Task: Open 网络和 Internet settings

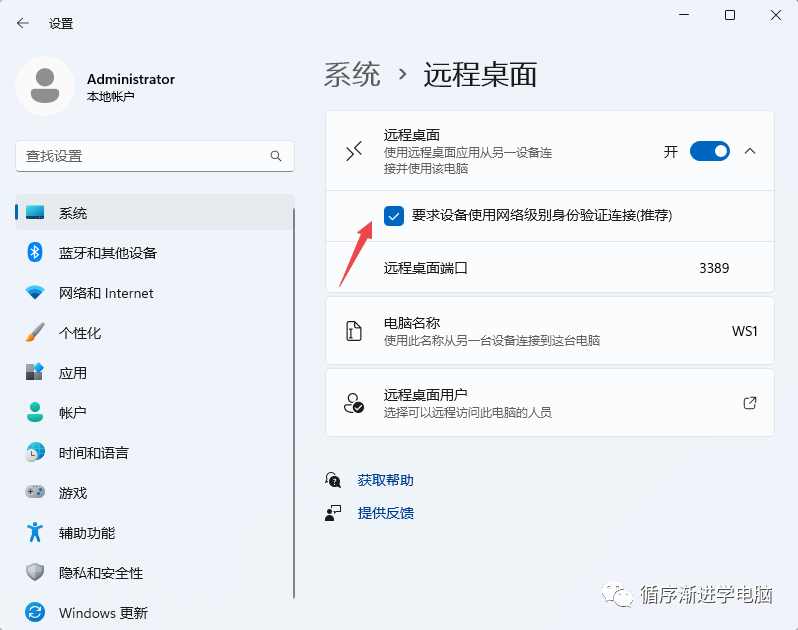Action: pyautogui.click(x=155, y=293)
